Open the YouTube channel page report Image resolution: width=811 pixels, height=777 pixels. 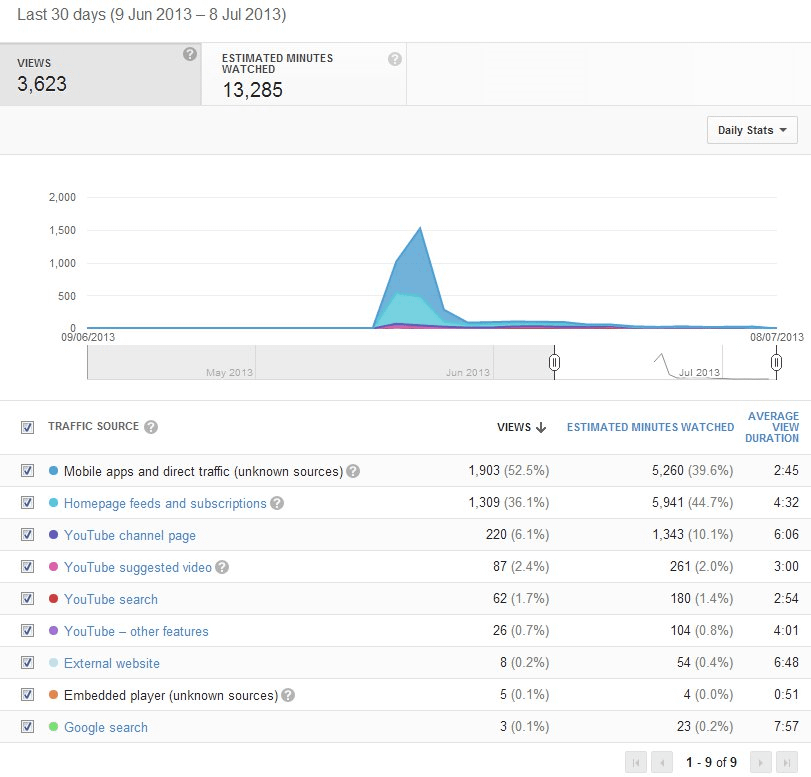click(x=129, y=534)
